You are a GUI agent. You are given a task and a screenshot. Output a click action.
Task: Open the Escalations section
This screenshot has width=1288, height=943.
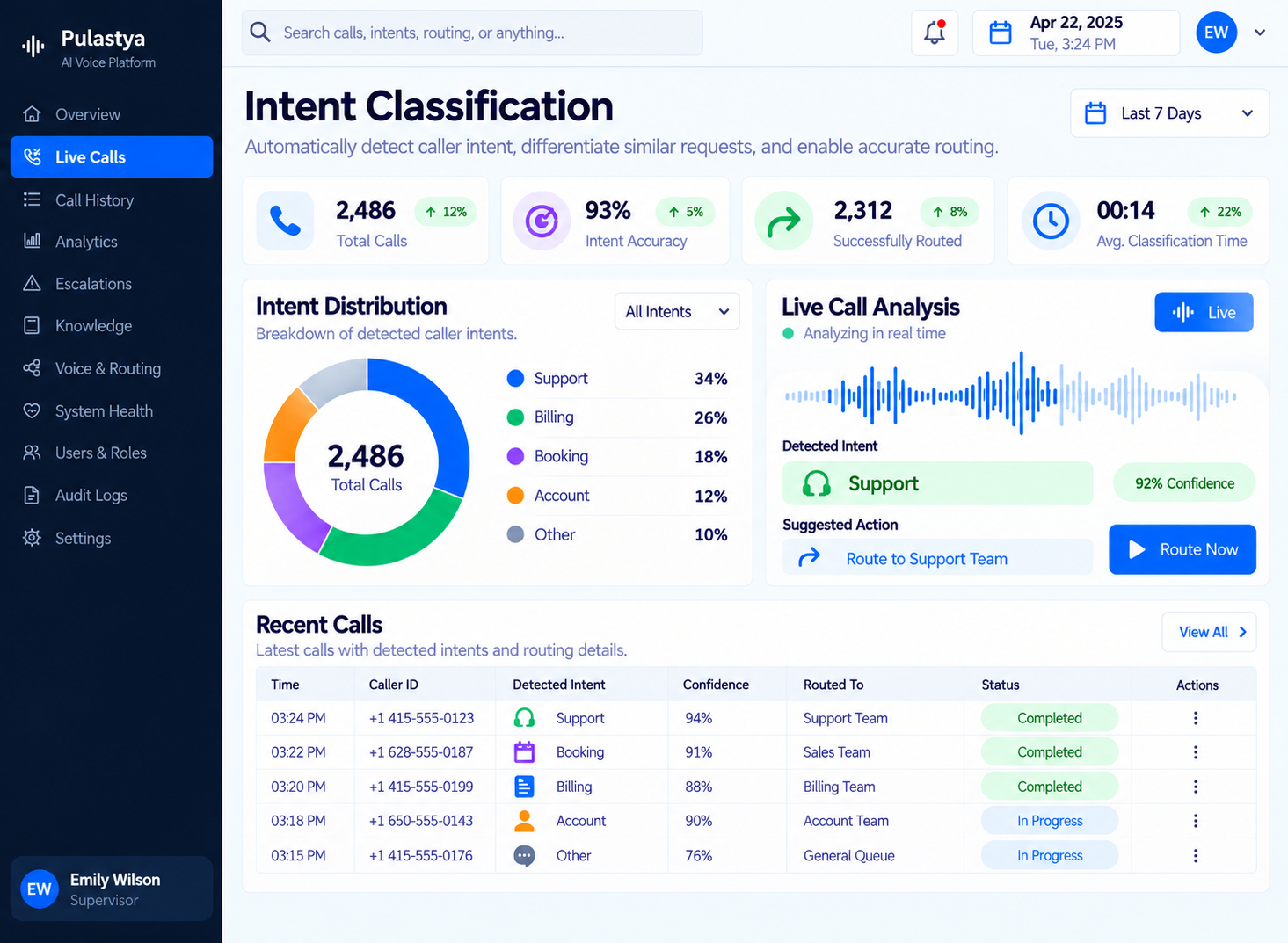pyautogui.click(x=112, y=284)
